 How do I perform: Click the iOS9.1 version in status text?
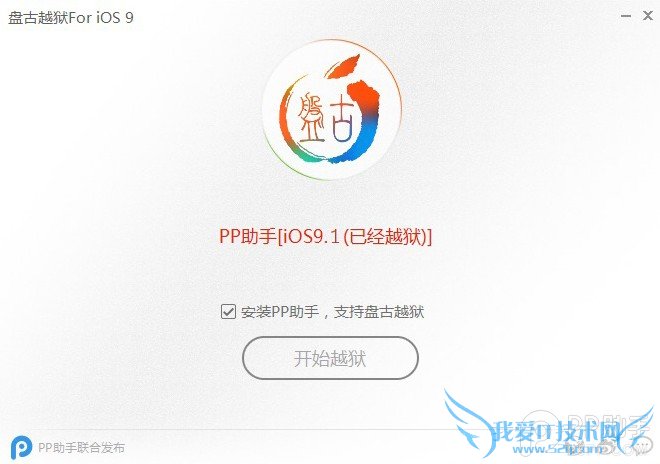[x=310, y=236]
